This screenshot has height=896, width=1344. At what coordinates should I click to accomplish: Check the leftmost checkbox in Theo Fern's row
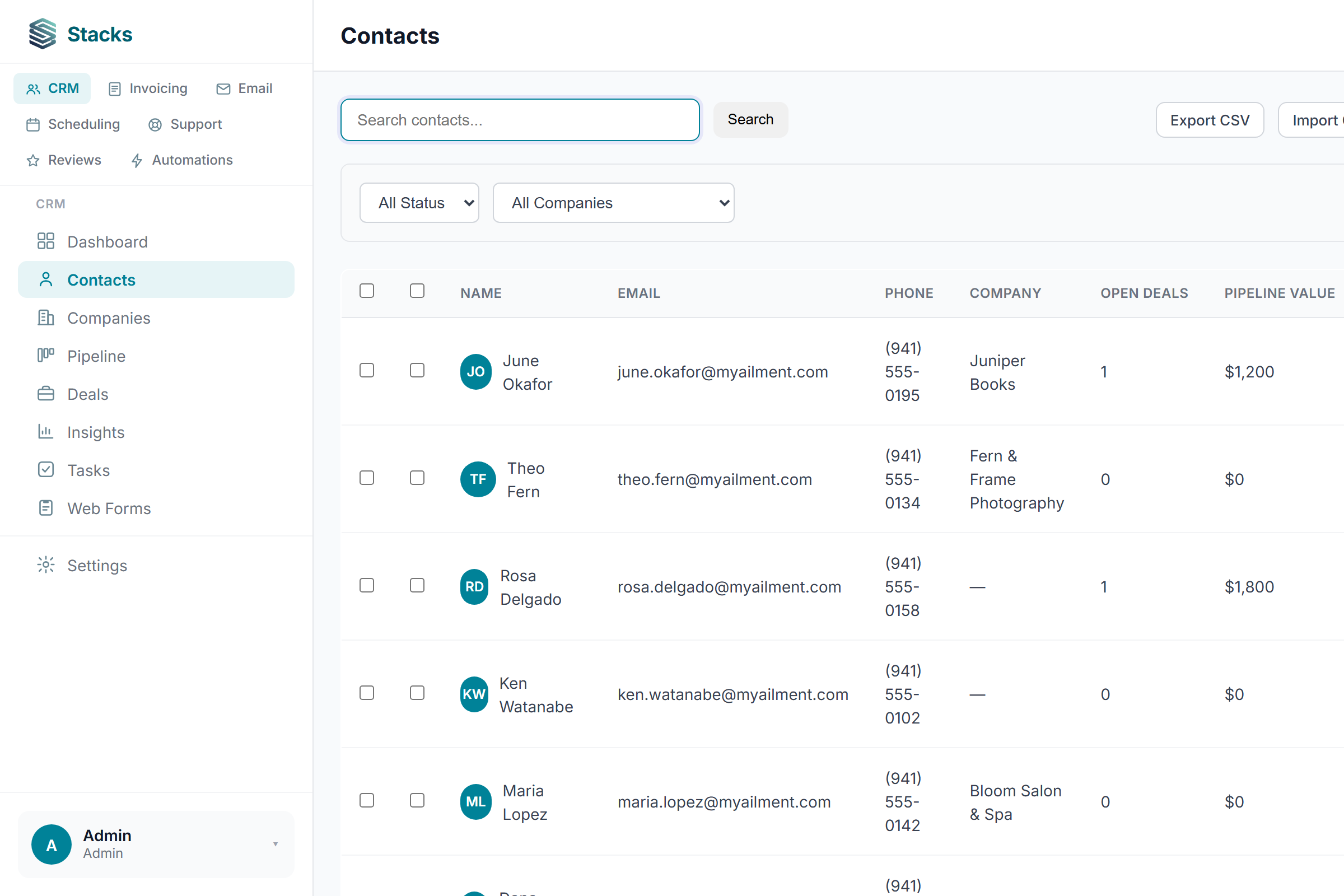pos(367,478)
